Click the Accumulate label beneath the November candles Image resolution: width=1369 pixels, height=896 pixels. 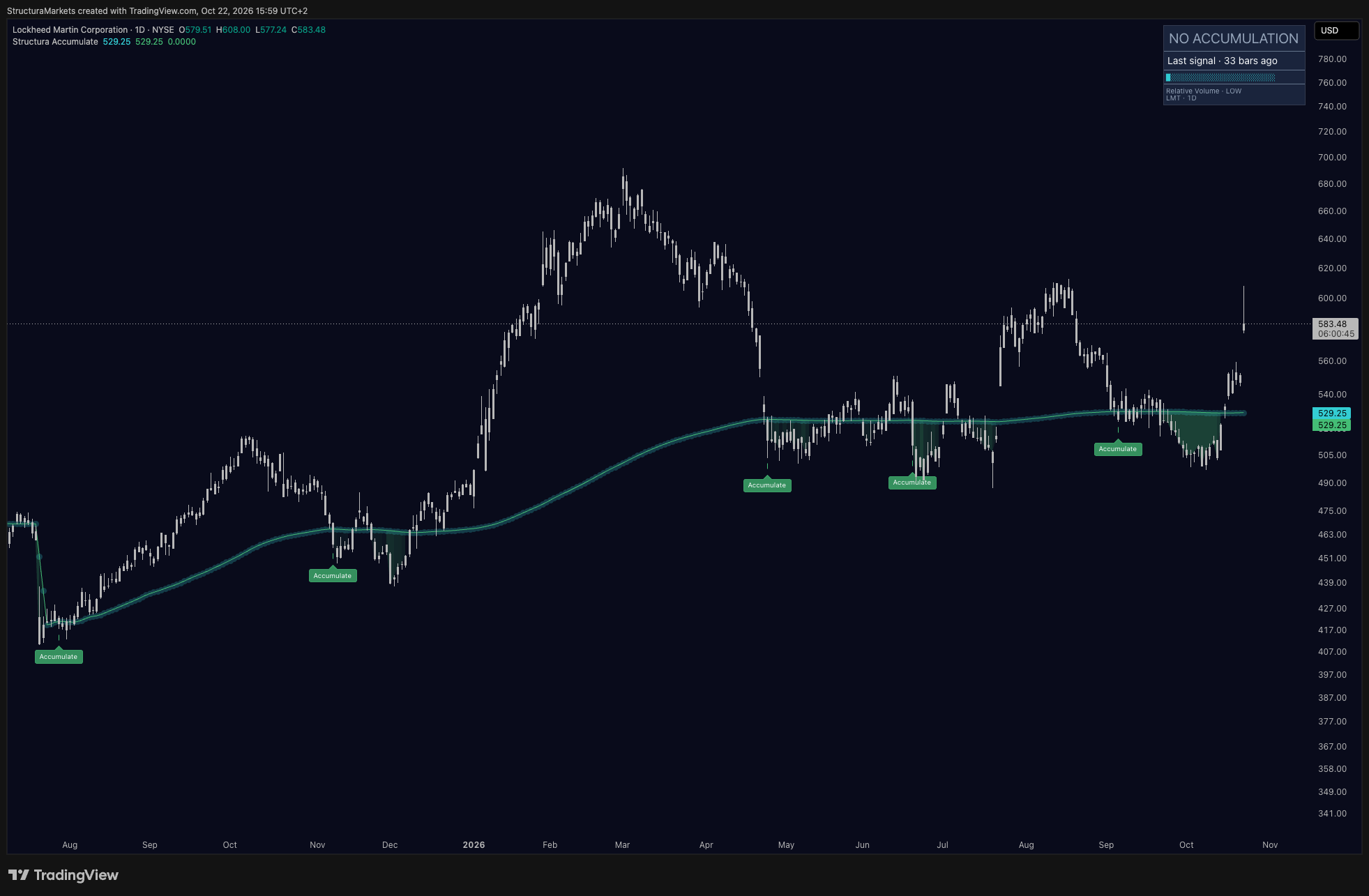[x=333, y=575]
